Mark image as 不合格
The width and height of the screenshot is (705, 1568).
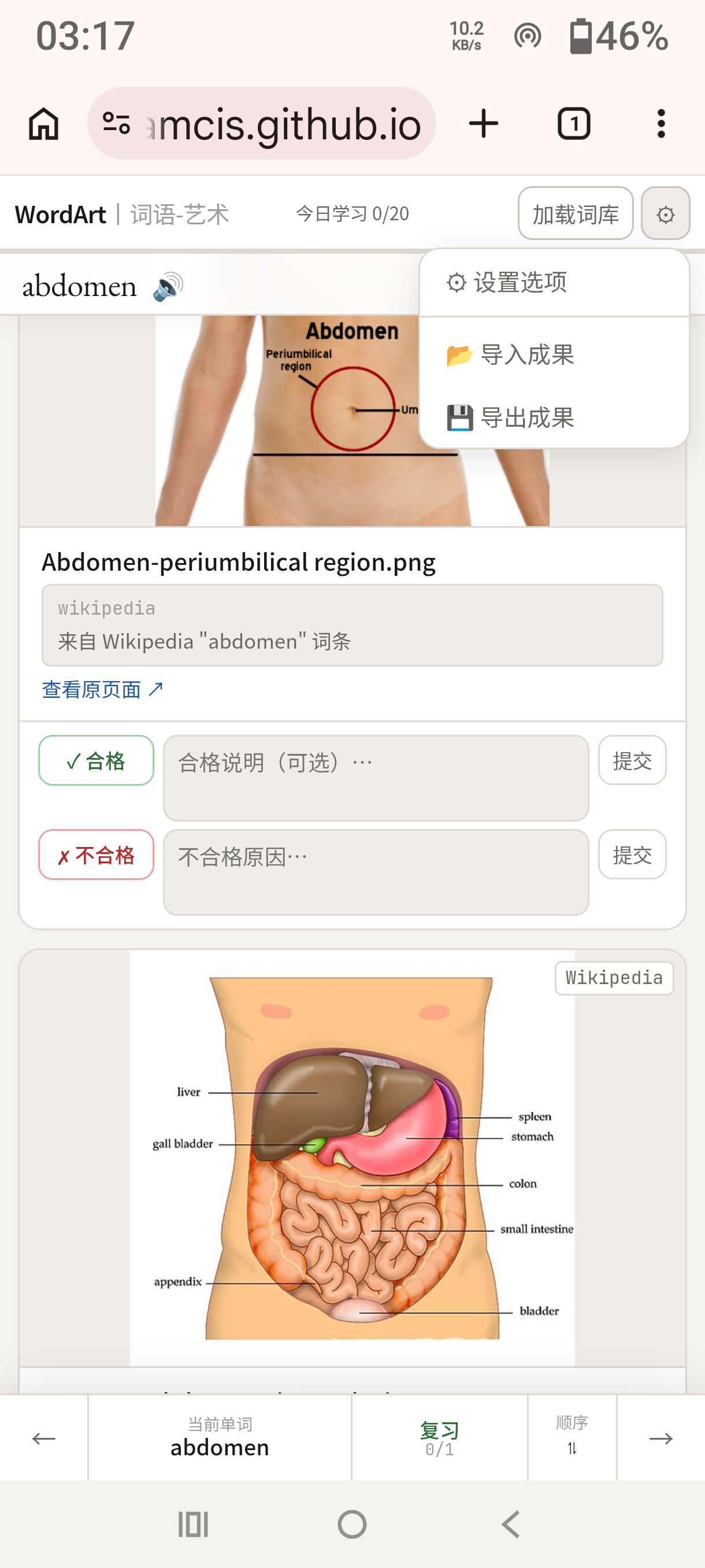coord(96,855)
